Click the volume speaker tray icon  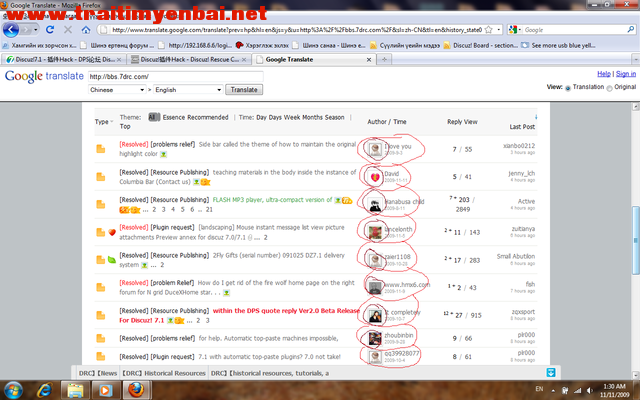[589, 390]
